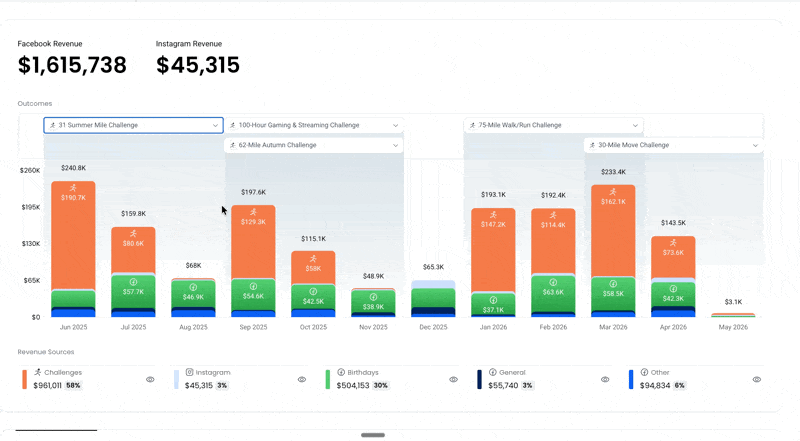Click the Birthdays 30% percentage badge

[380, 385]
